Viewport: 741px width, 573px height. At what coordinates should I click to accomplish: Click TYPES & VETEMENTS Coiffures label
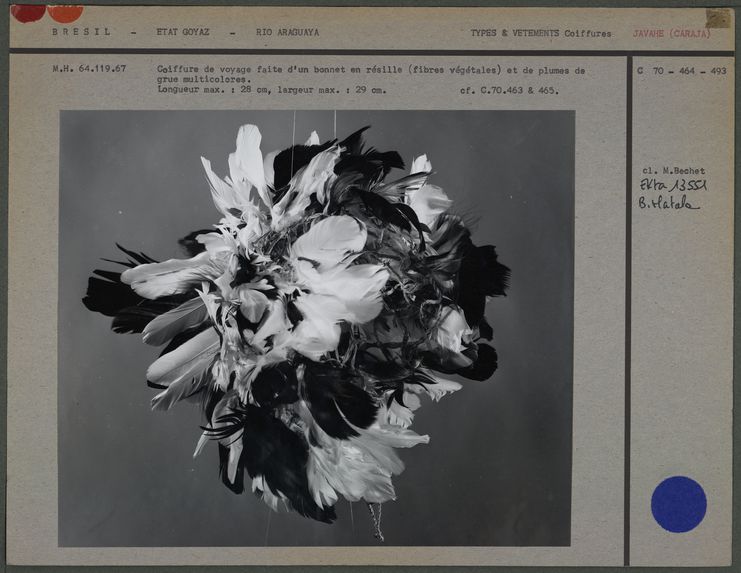[x=540, y=33]
